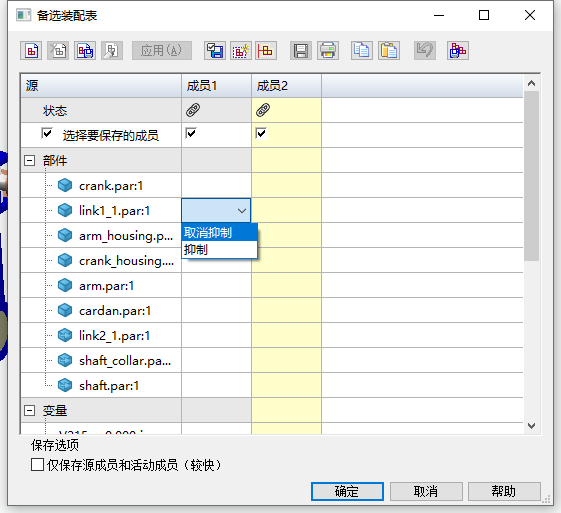Choose 抑制 from the dropdown list

pos(220,249)
